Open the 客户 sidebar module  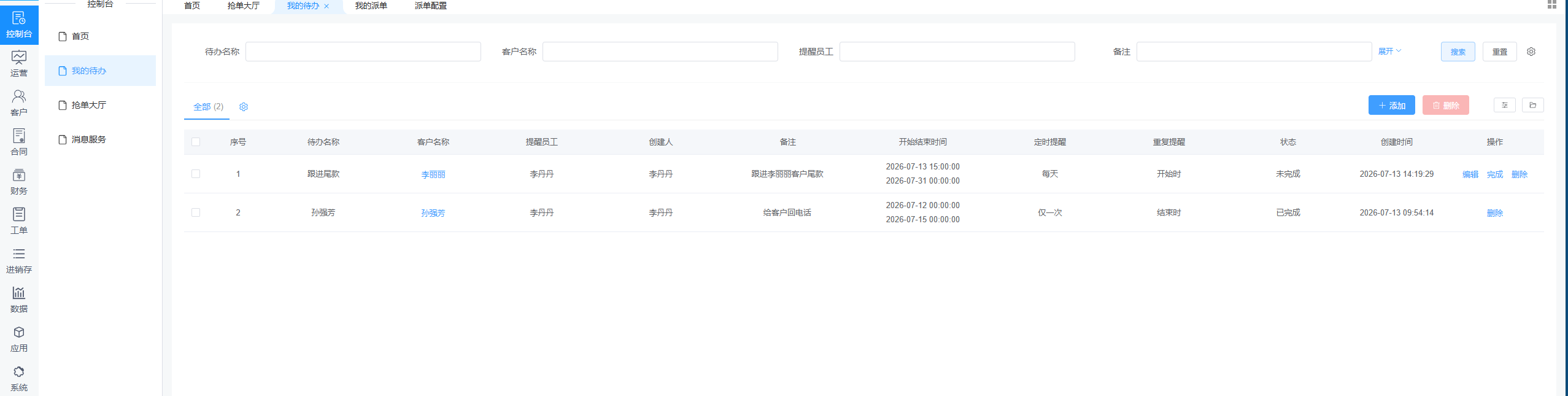pyautogui.click(x=19, y=104)
